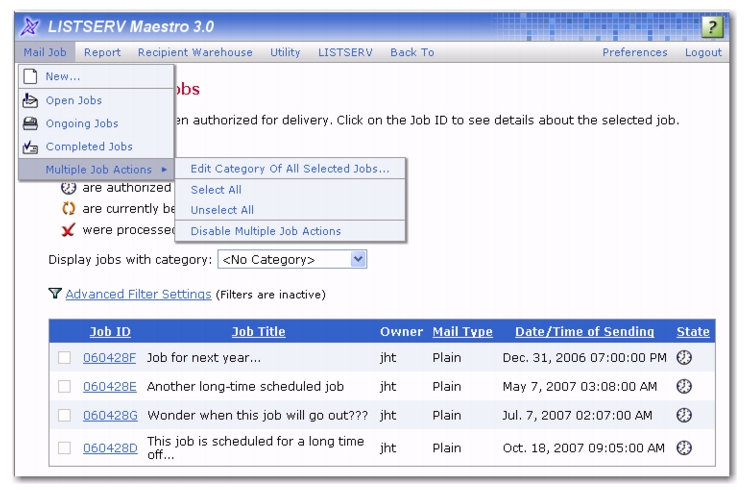Choose Unselect All in submenu

[x=290, y=210]
